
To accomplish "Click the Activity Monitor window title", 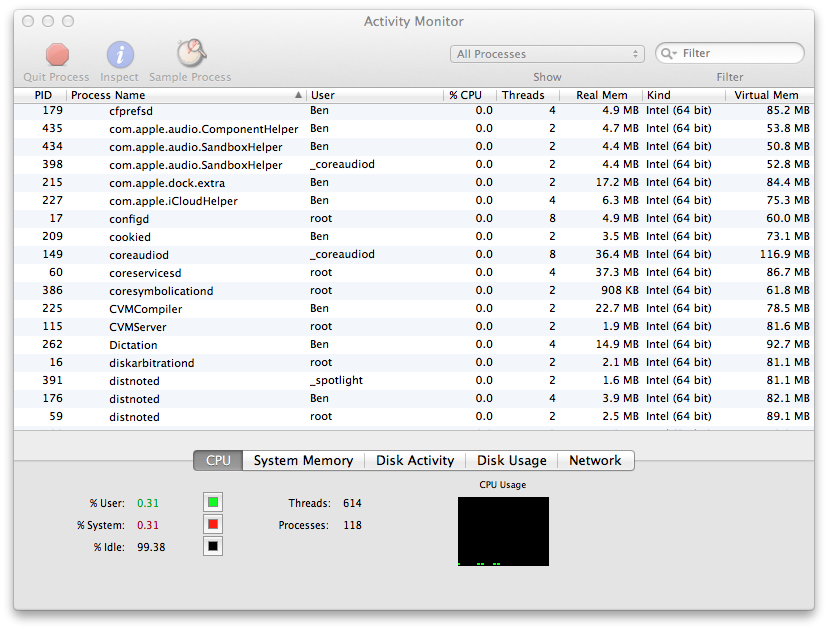I will click(413, 22).
